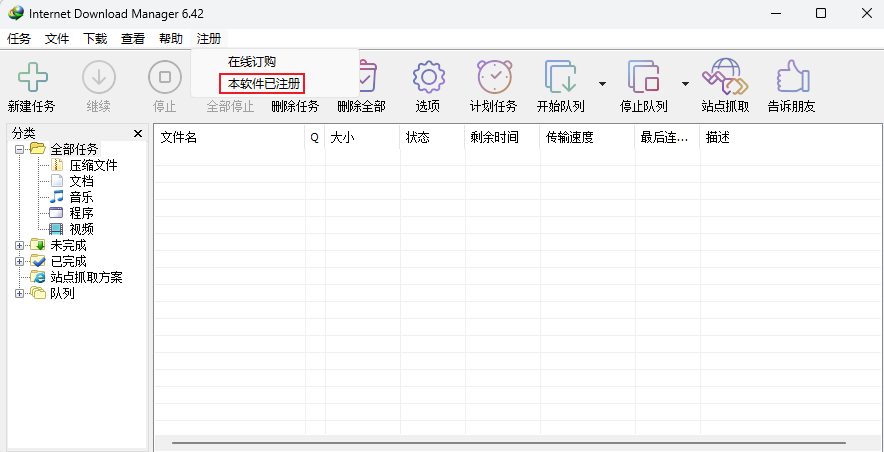This screenshot has height=452, width=884.
Task: Open the 下载 menu
Action: pos(95,38)
